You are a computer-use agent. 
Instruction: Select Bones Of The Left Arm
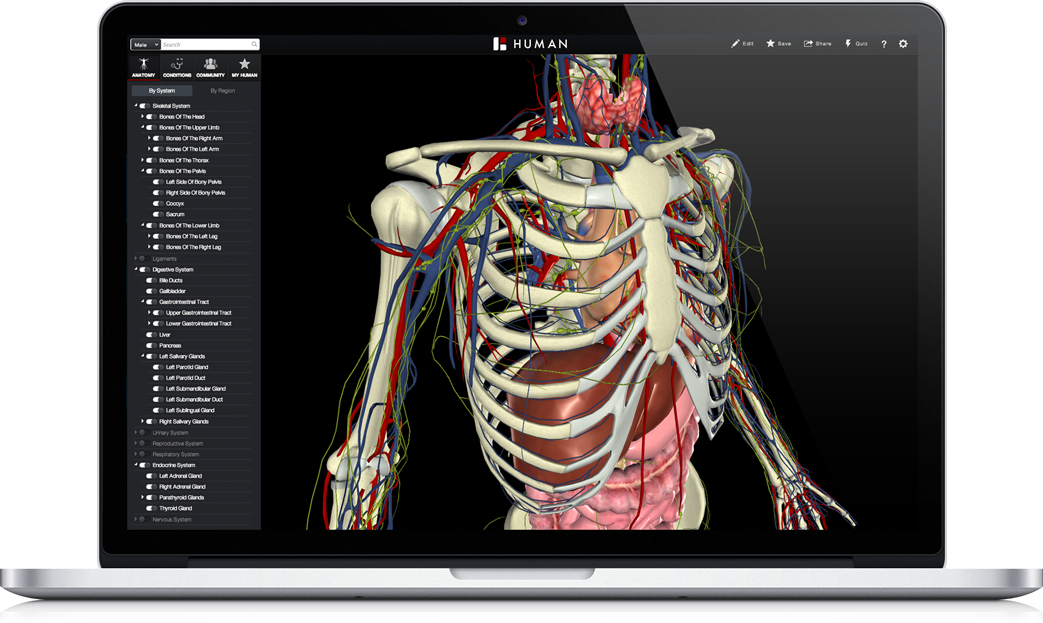(x=192, y=149)
